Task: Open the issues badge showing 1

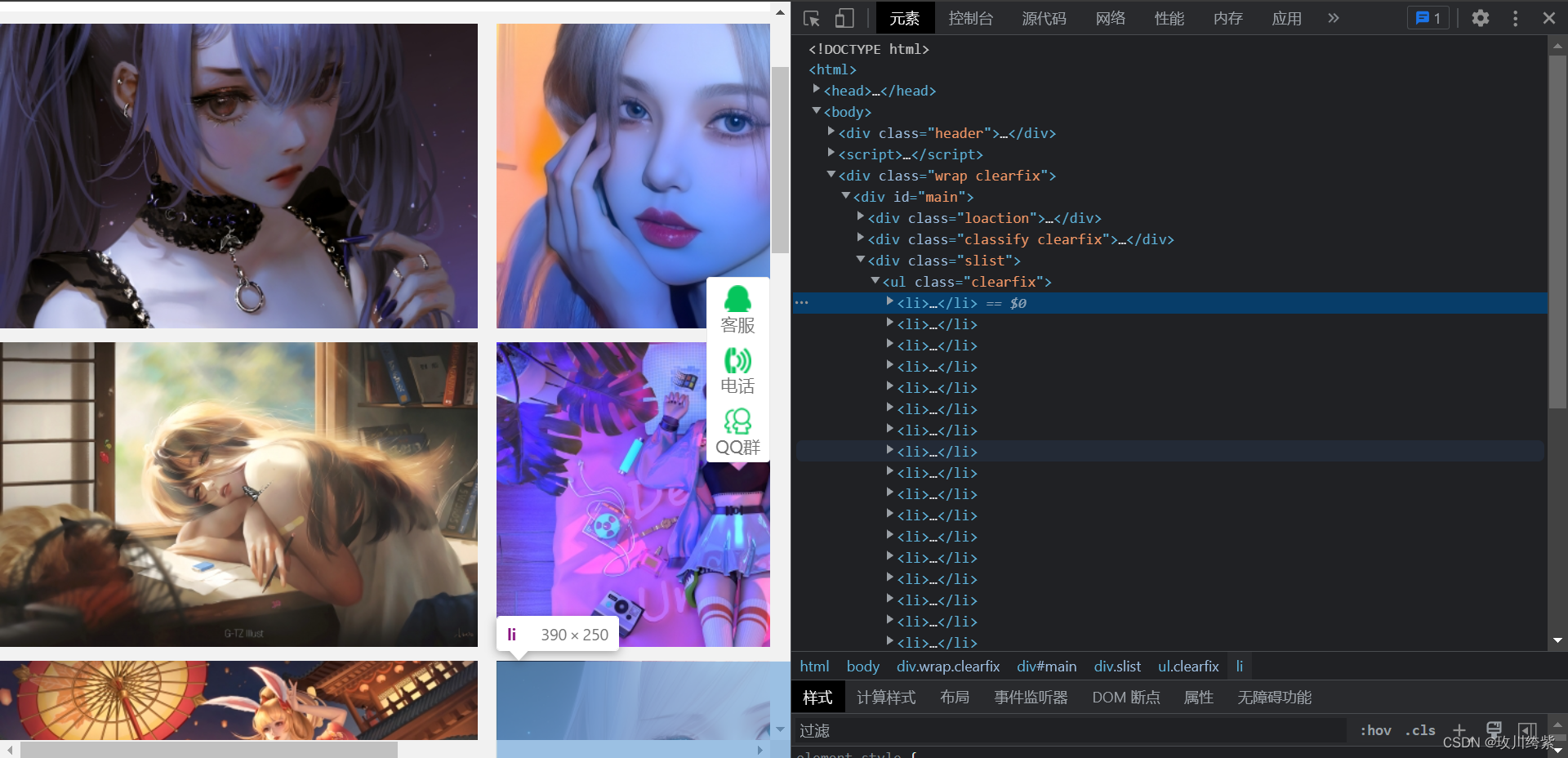Action: 1428,18
